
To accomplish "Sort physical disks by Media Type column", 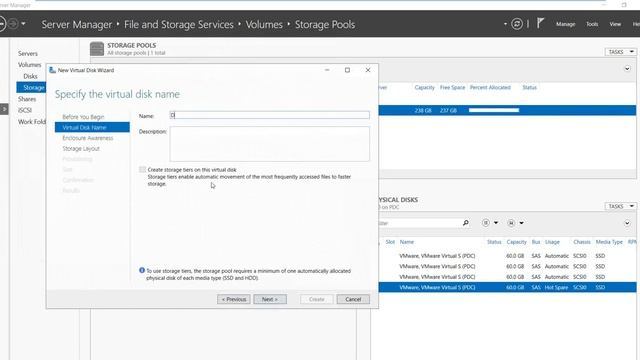I will point(609,242).
